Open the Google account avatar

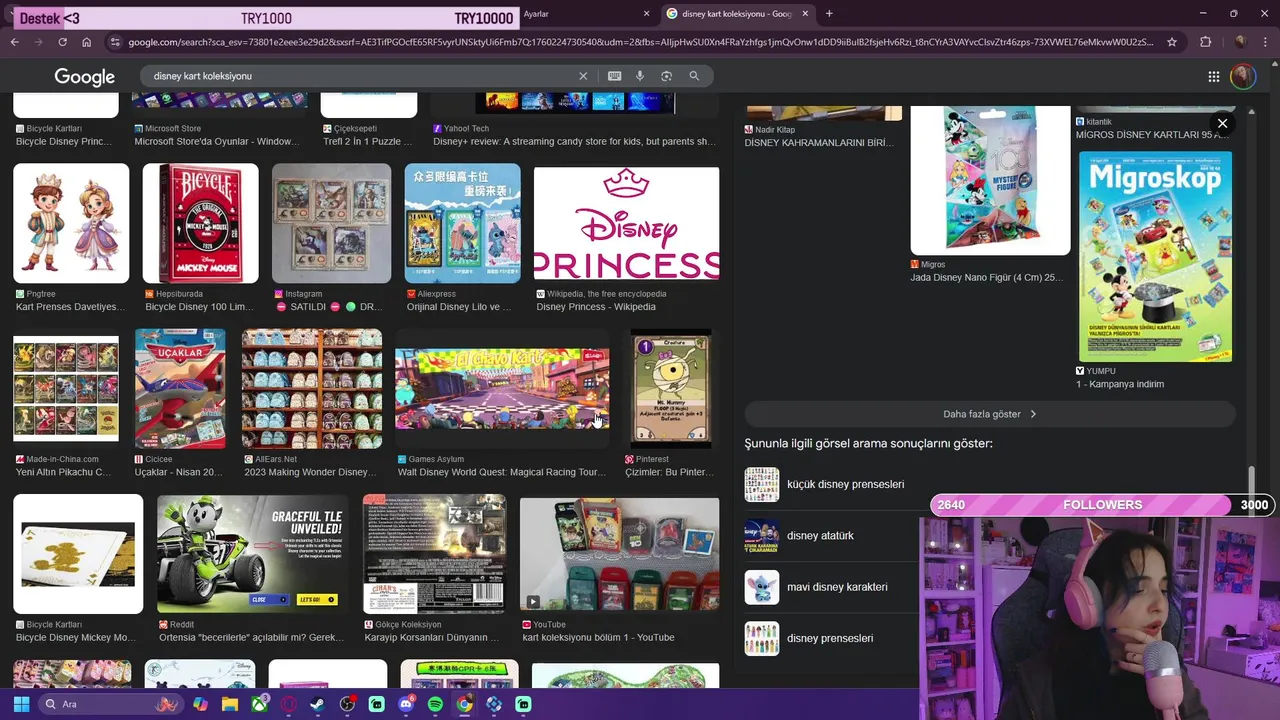tap(1242, 77)
